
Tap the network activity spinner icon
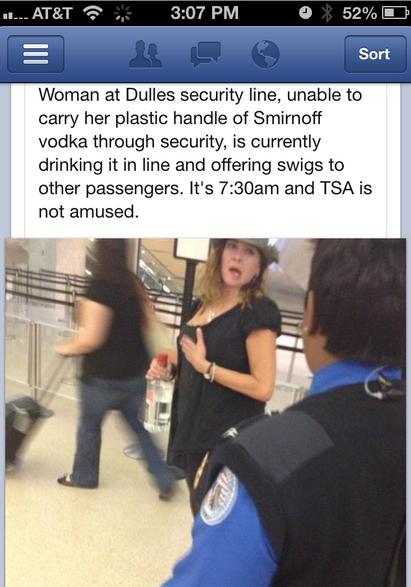pos(123,13)
